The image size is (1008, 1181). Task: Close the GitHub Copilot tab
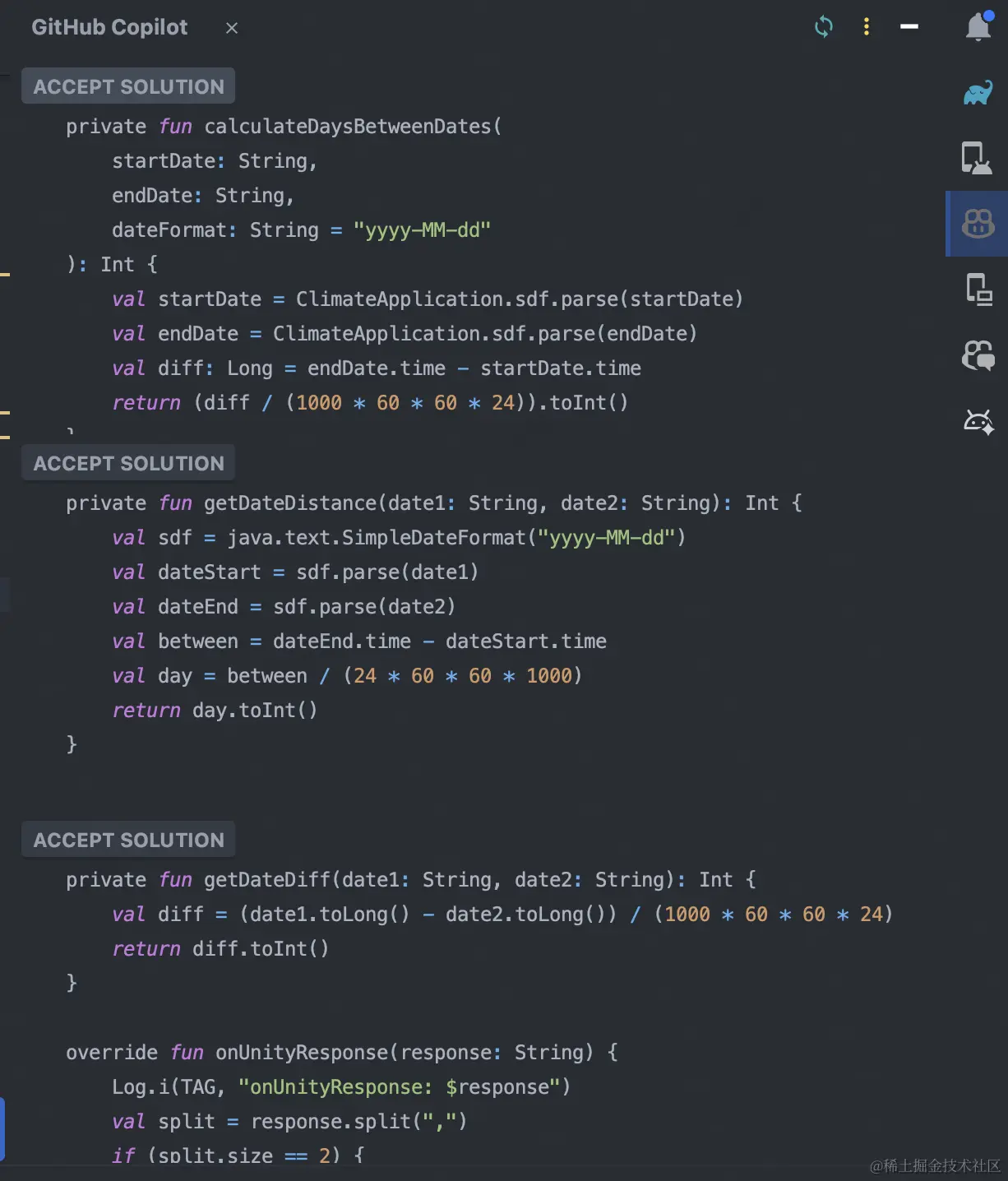231,28
